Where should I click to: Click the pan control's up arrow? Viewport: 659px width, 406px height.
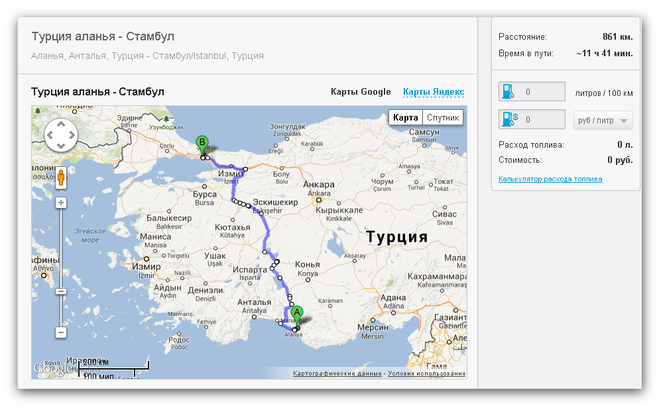coord(61,123)
